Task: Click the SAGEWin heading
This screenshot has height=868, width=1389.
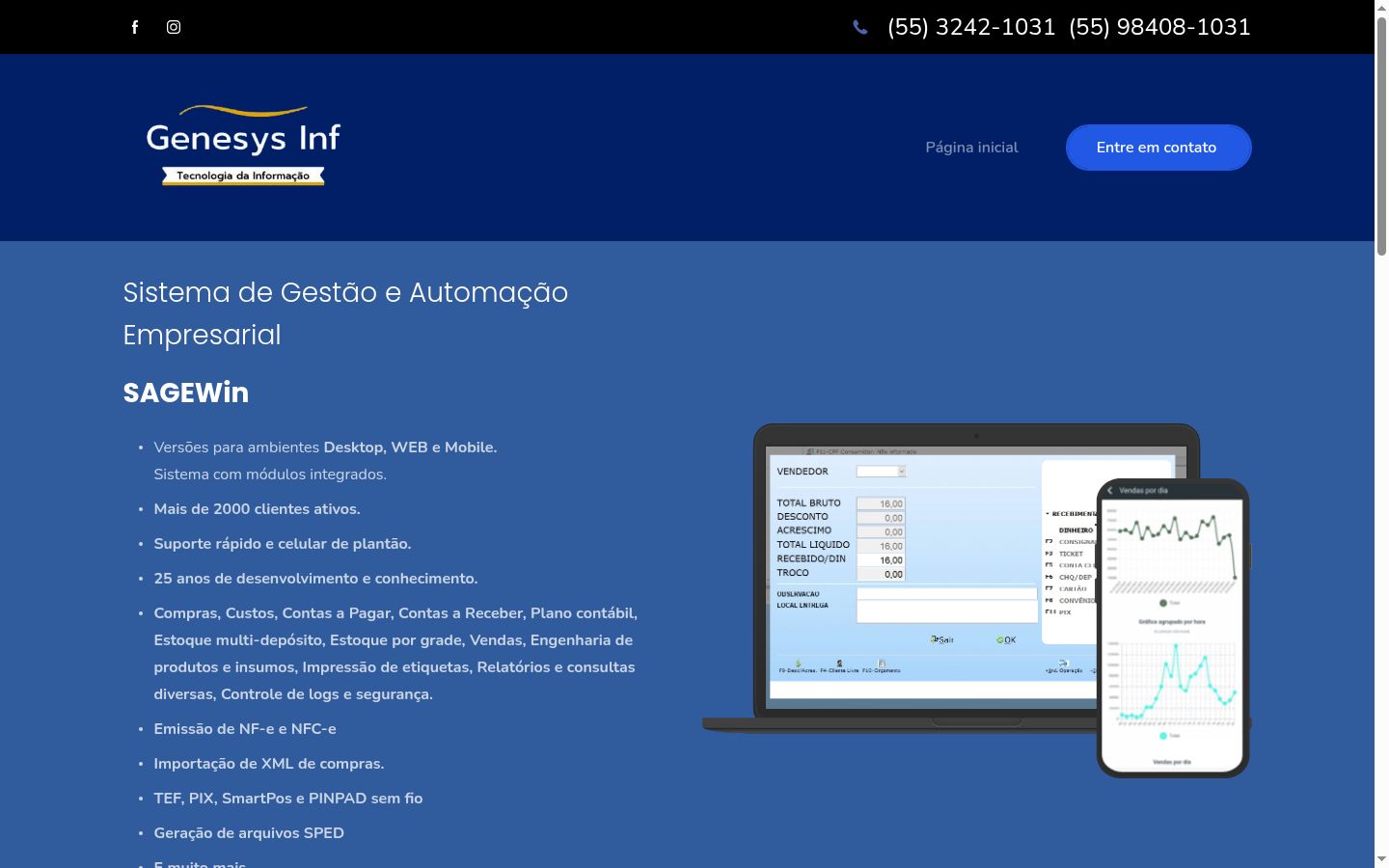Action: pos(186,393)
